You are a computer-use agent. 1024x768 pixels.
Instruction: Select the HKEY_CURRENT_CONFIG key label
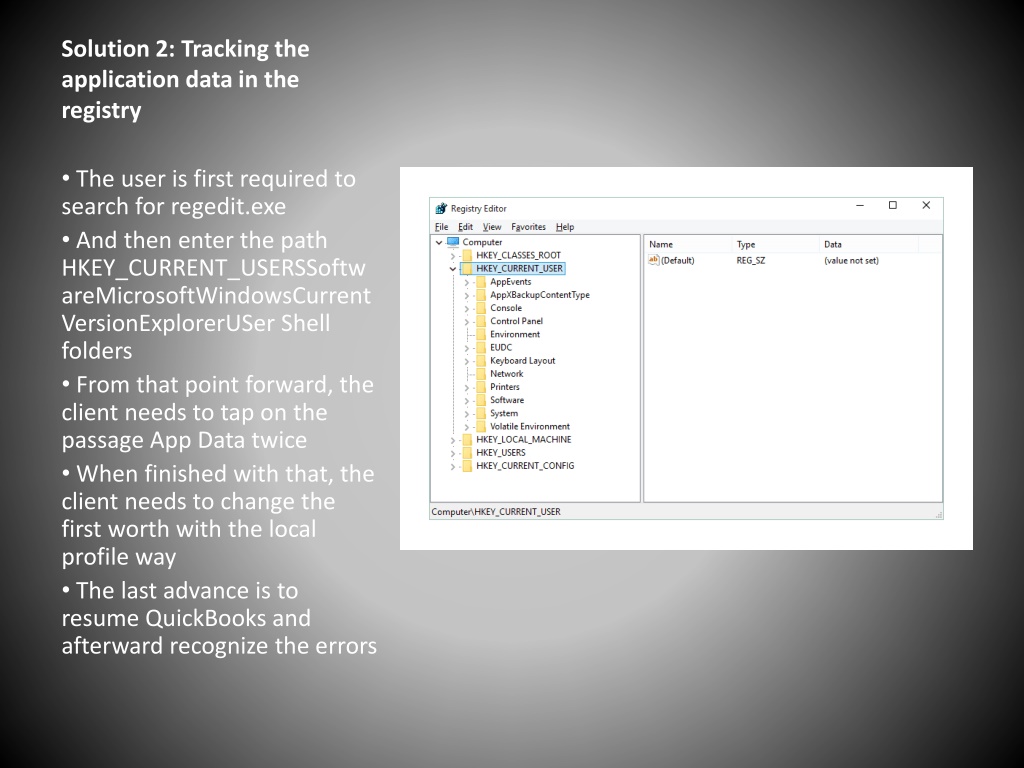point(525,466)
